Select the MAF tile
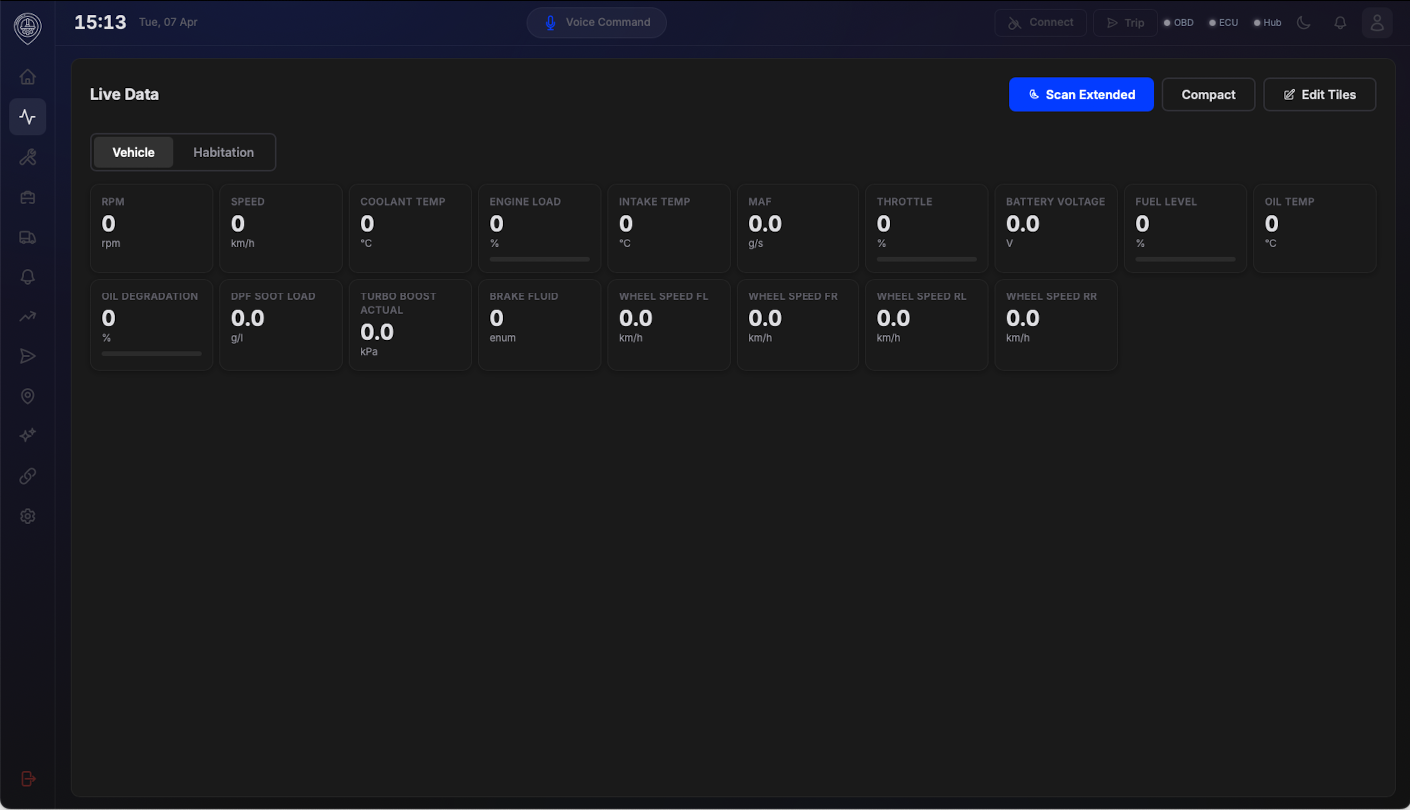This screenshot has height=810, width=1410. [798, 228]
